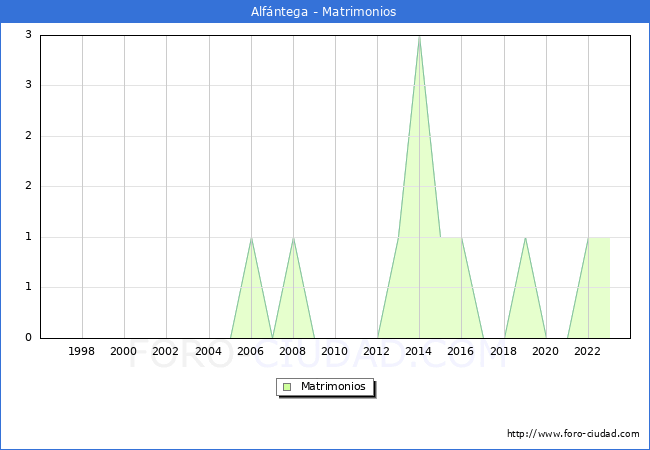Screen dimensions: 650x450
Task: Select the 'Matrimonios' legend label
Action: coord(333,386)
